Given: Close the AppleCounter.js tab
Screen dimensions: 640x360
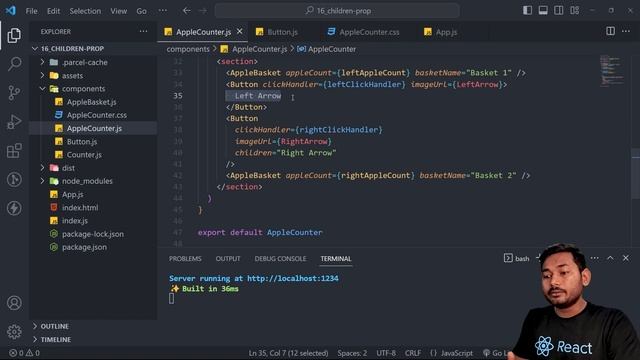Looking at the screenshot, I should [x=240, y=31].
